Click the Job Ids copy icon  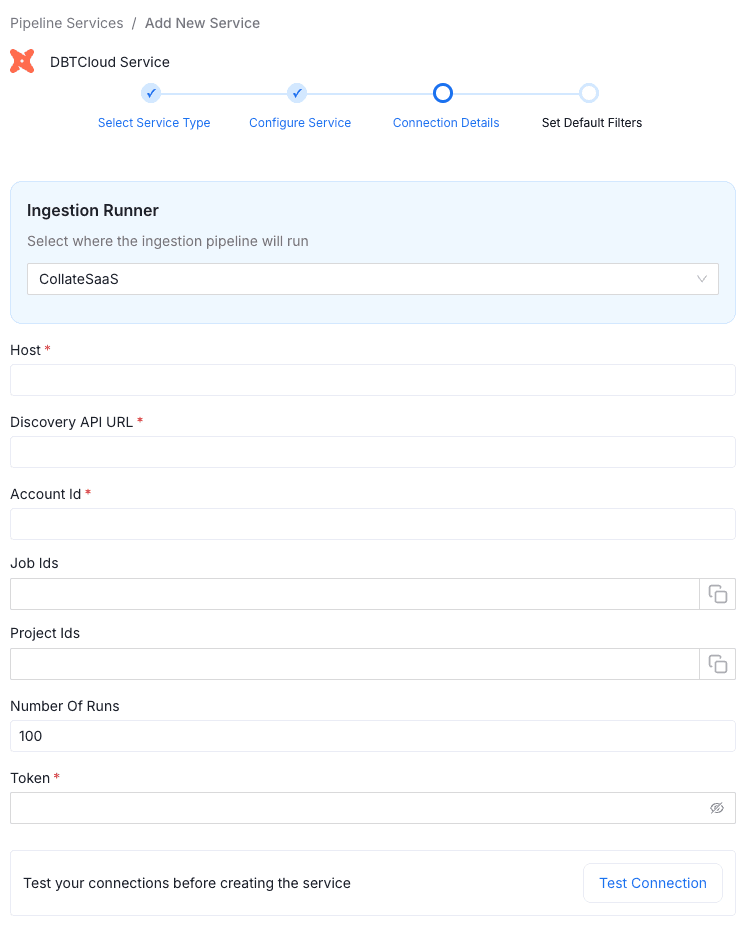pyautogui.click(x=717, y=594)
